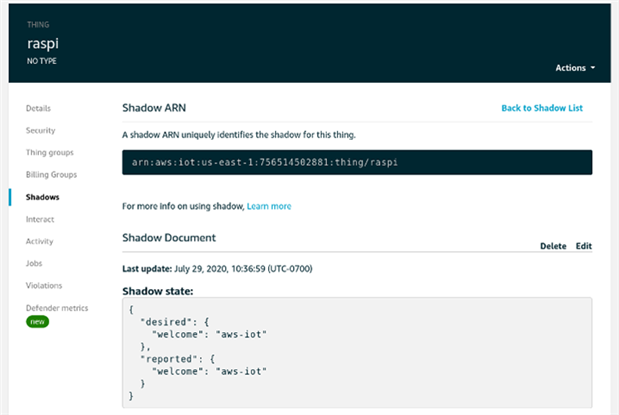This screenshot has height=415, width=619.
Task: Show the Violations section
Action: [x=44, y=285]
